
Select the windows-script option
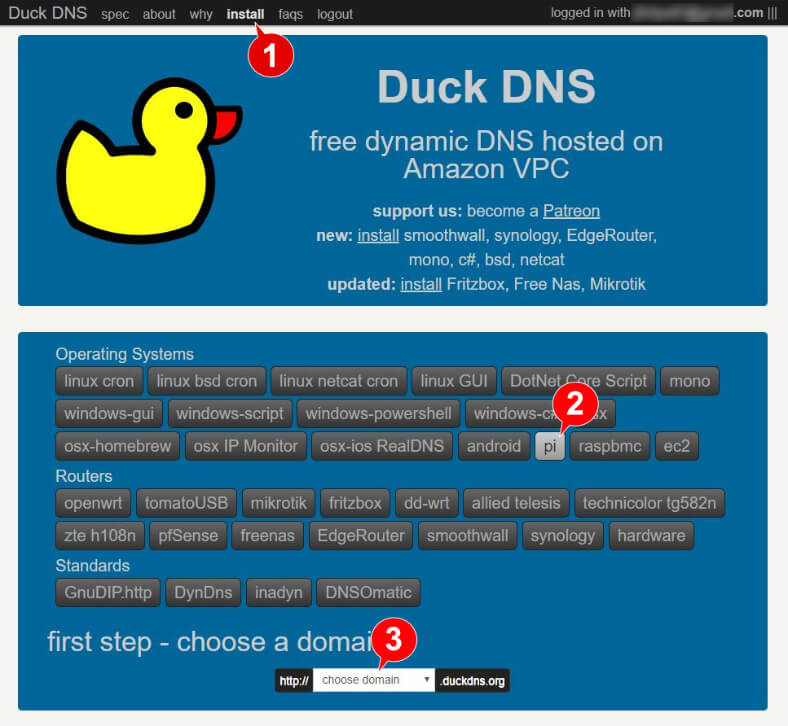click(x=230, y=413)
